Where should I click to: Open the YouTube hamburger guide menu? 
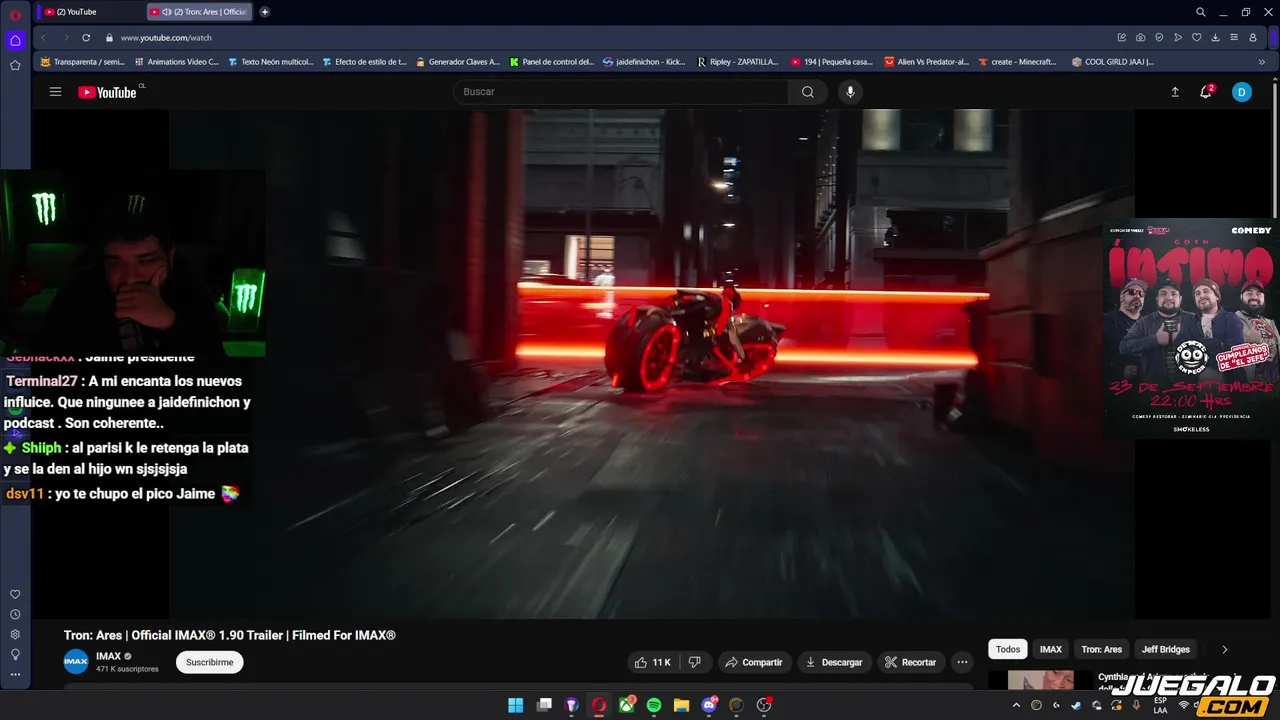[56, 92]
